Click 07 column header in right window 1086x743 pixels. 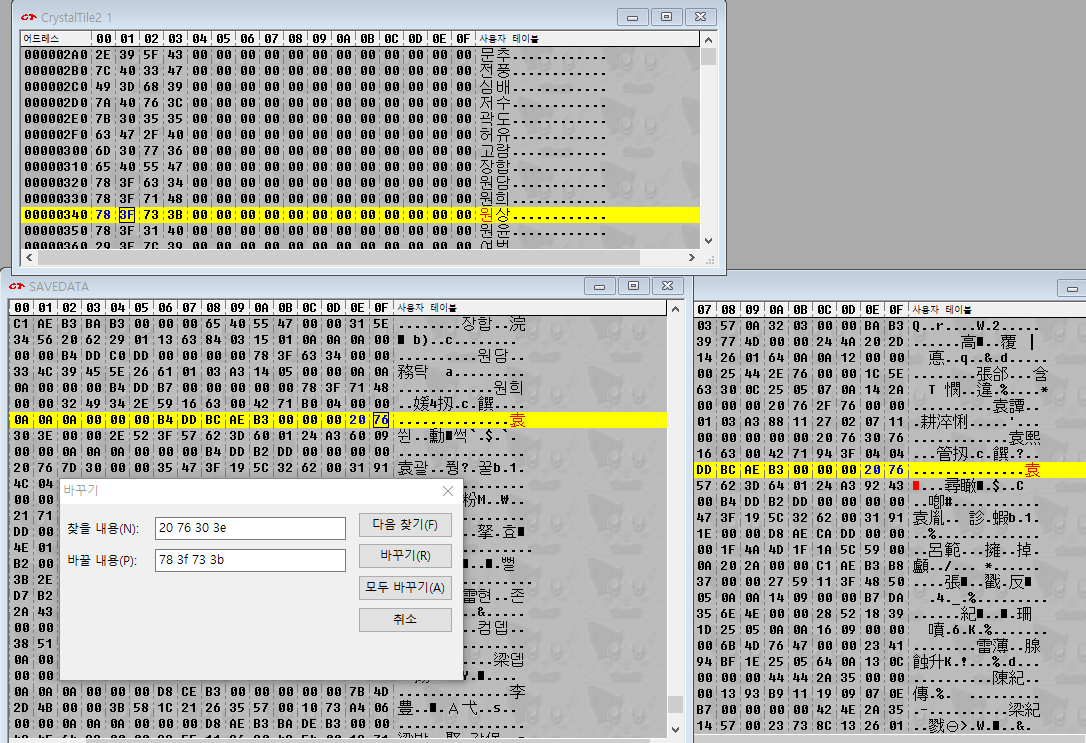pyautogui.click(x=704, y=310)
